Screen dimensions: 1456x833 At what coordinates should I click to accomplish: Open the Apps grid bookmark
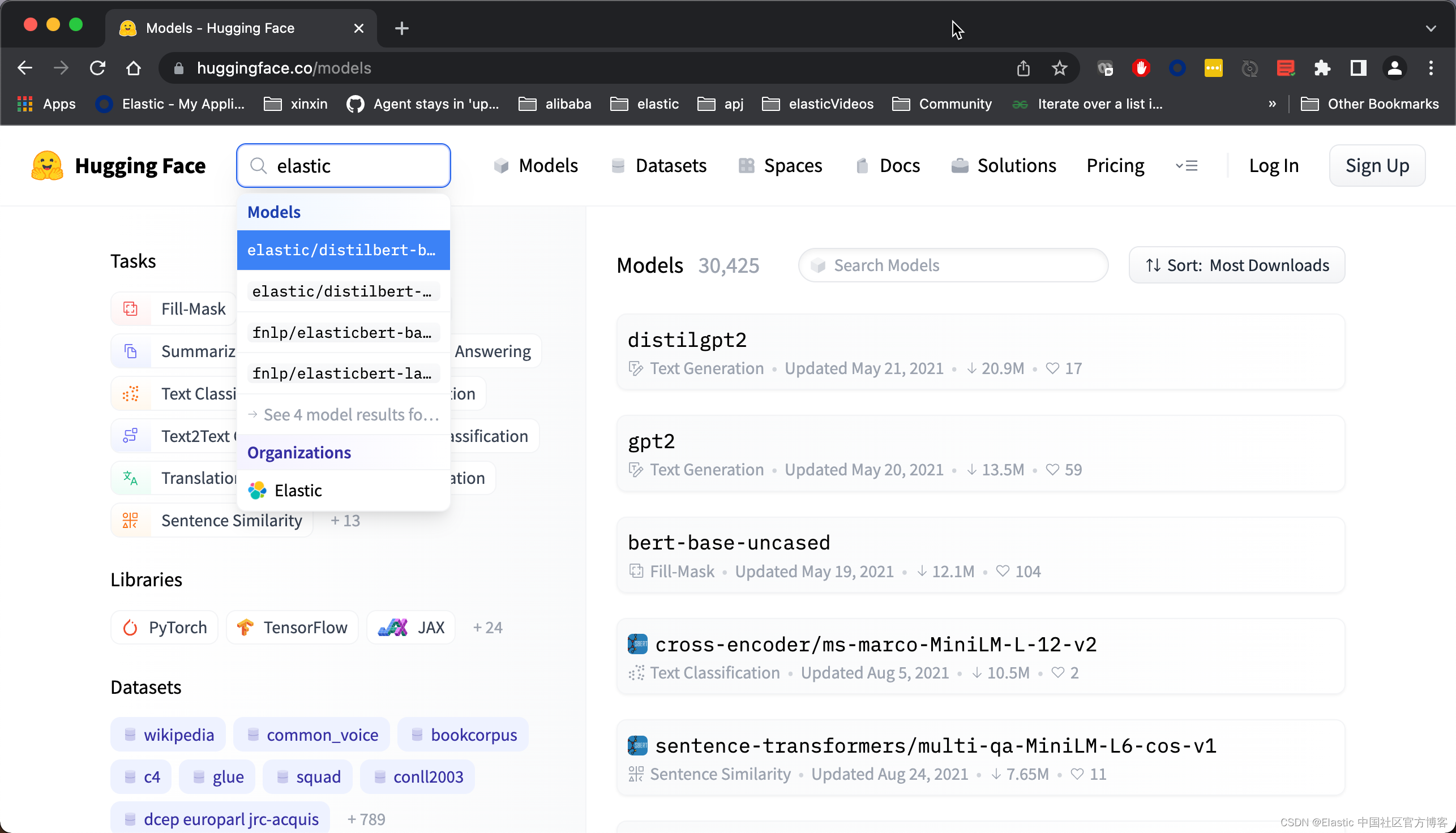(47, 104)
